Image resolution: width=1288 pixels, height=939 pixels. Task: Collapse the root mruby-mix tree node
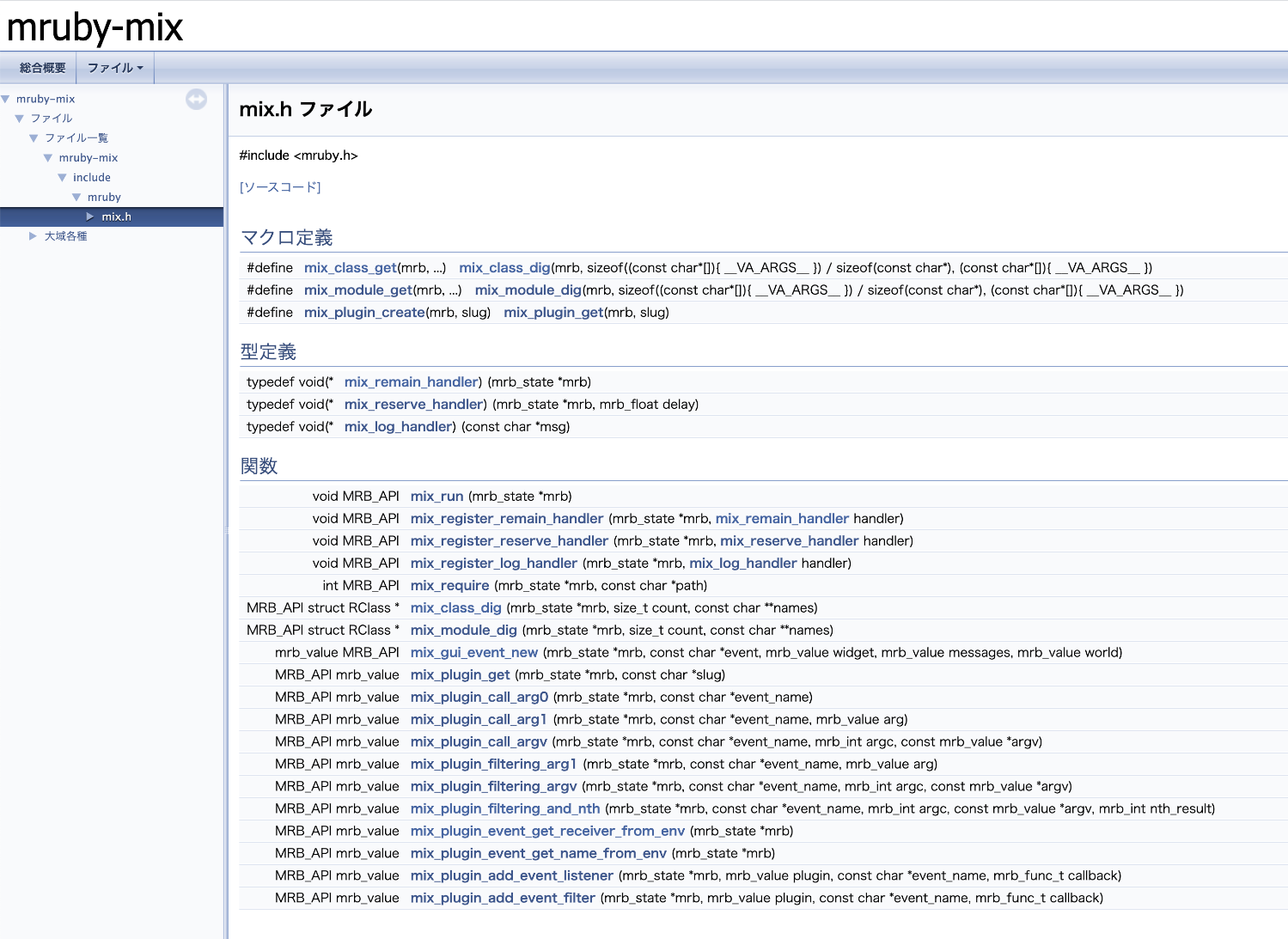[x=6, y=100]
